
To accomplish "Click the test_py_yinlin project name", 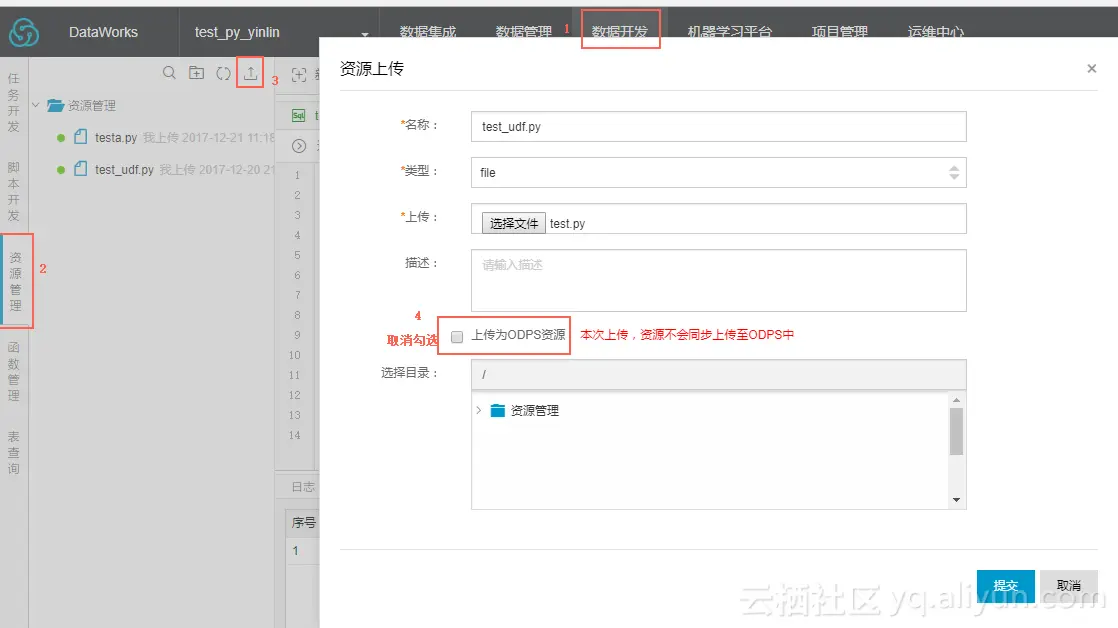I will pos(237,32).
